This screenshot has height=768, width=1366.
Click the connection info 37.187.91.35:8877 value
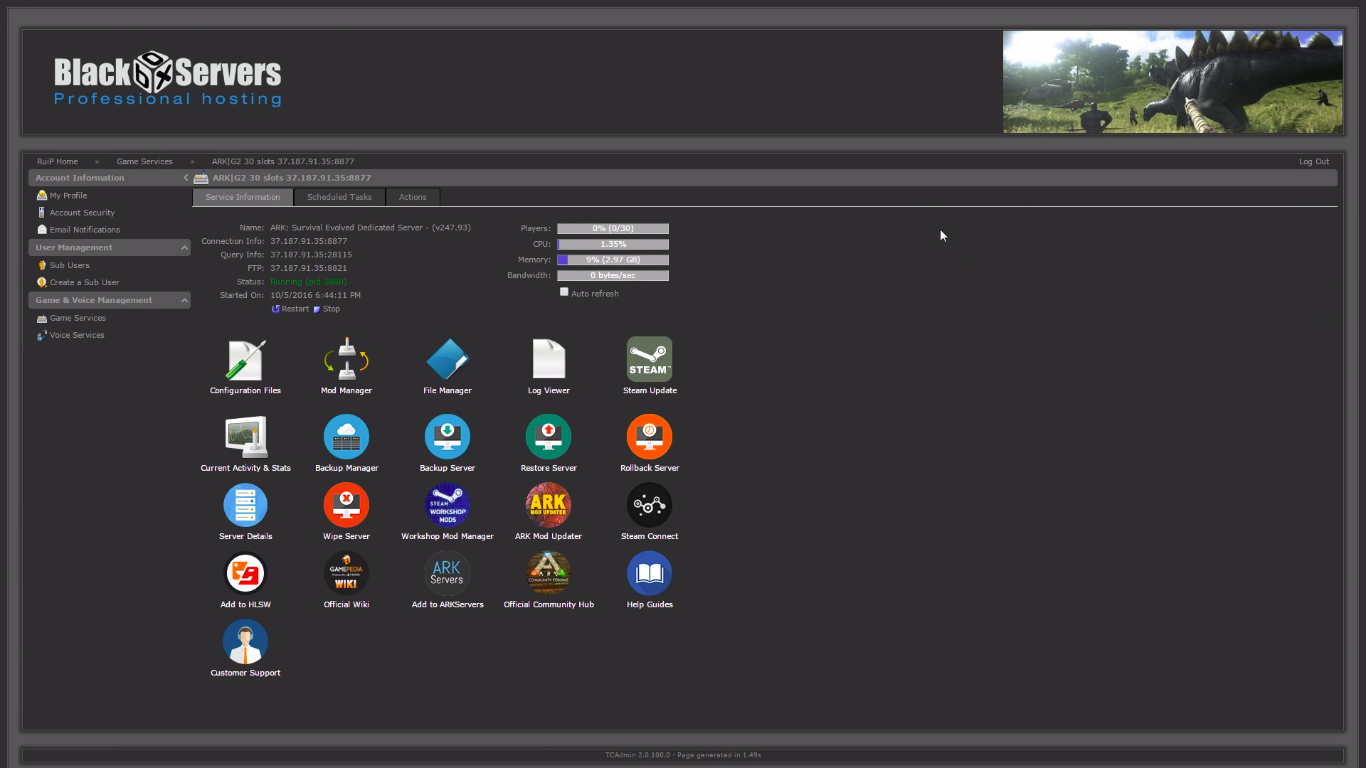pos(309,241)
